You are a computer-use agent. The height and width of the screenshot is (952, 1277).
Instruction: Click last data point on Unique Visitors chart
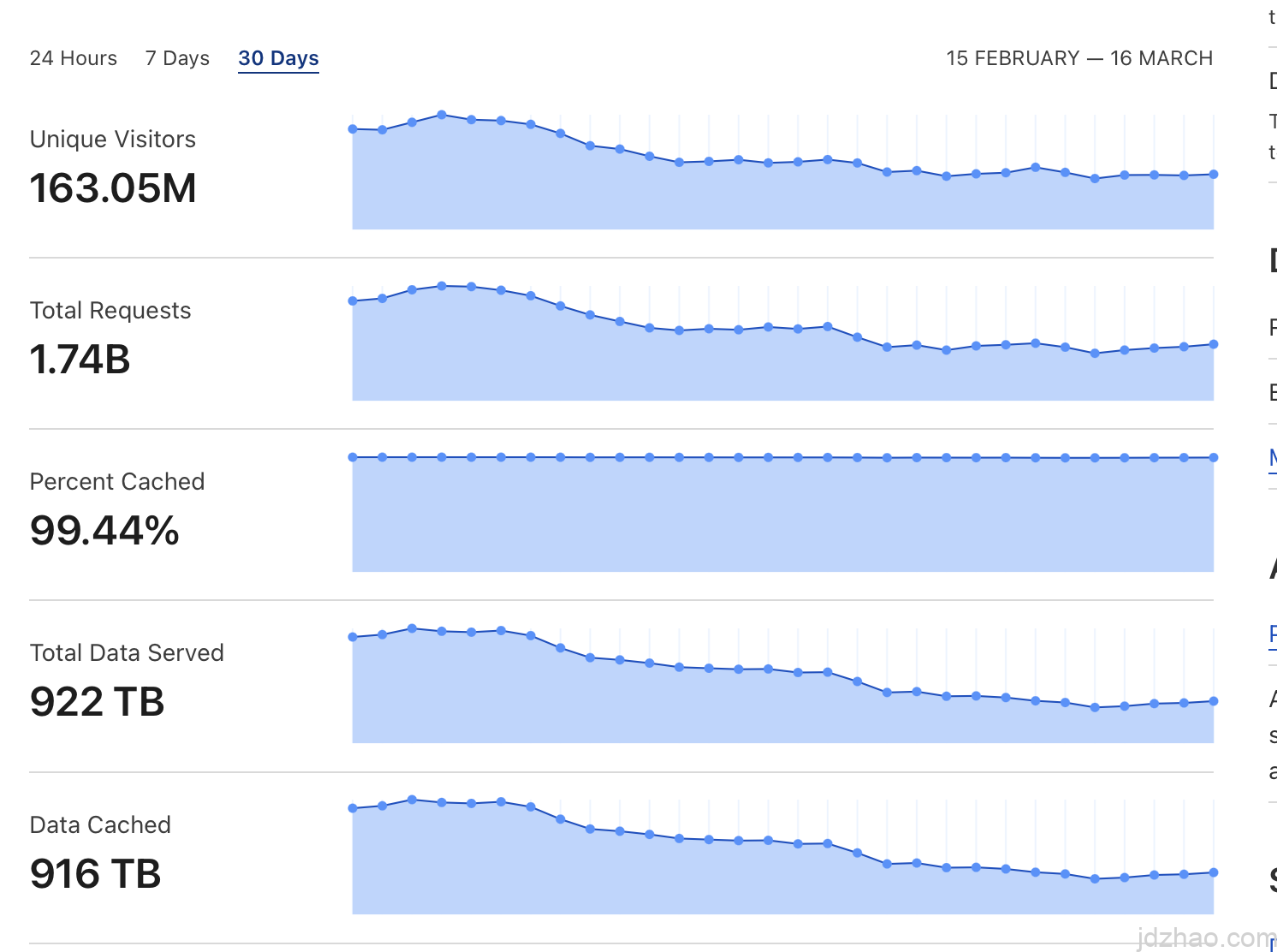(x=1213, y=175)
